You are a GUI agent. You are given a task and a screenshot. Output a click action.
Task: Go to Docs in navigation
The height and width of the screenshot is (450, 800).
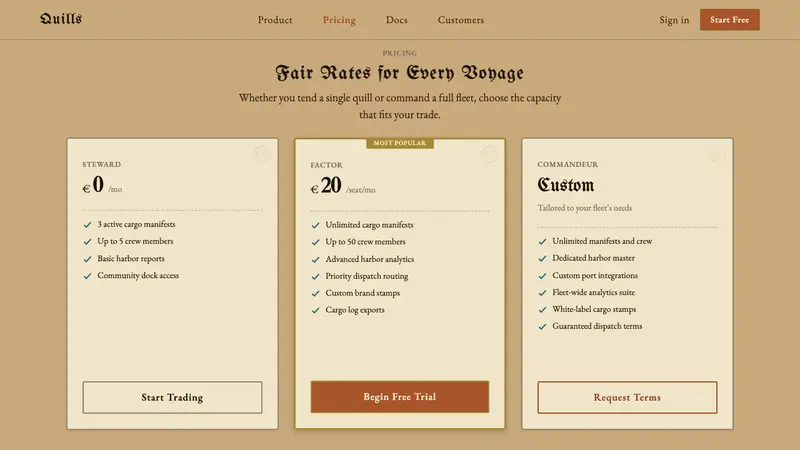pos(396,20)
